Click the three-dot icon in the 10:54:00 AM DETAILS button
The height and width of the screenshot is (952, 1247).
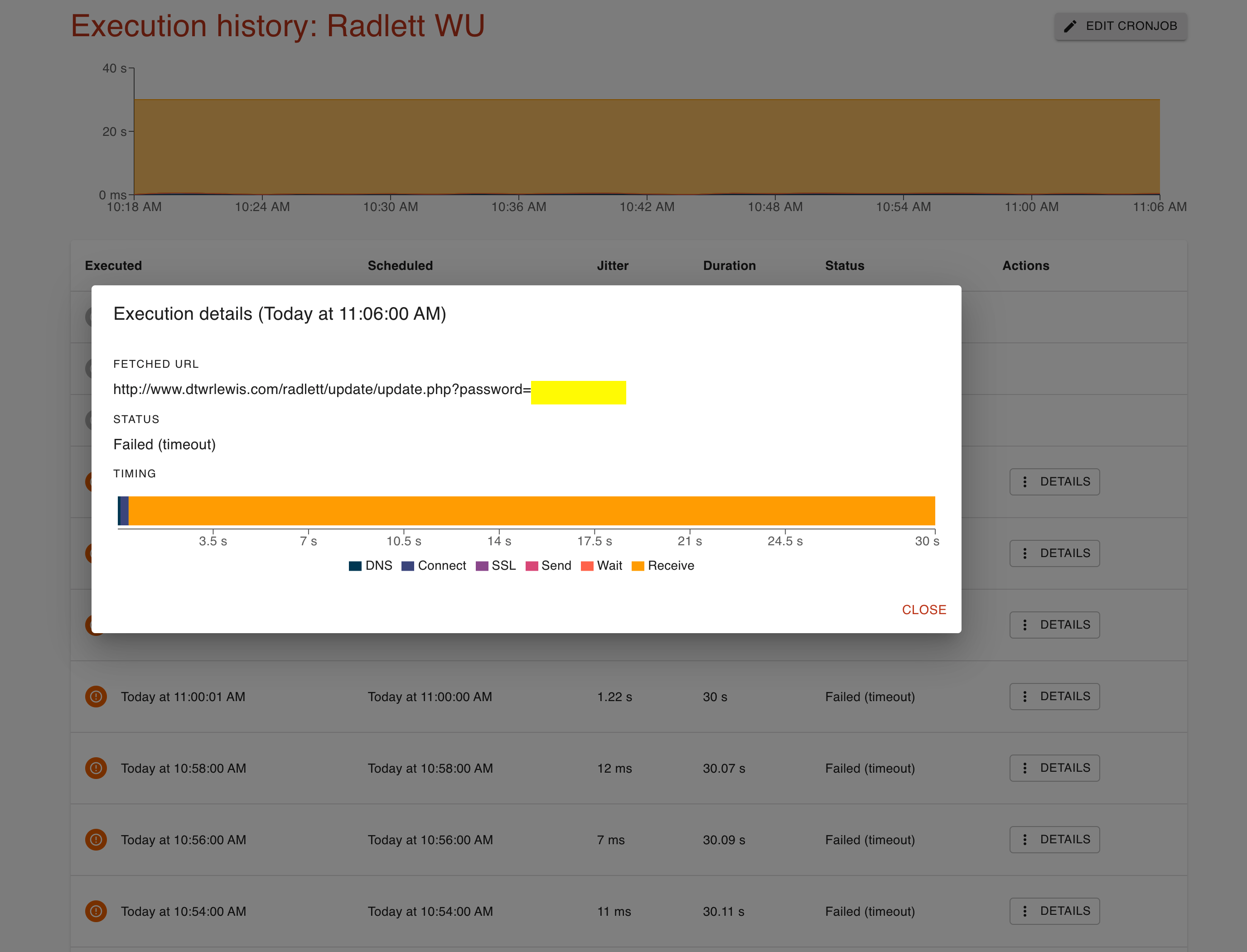pyautogui.click(x=1025, y=911)
